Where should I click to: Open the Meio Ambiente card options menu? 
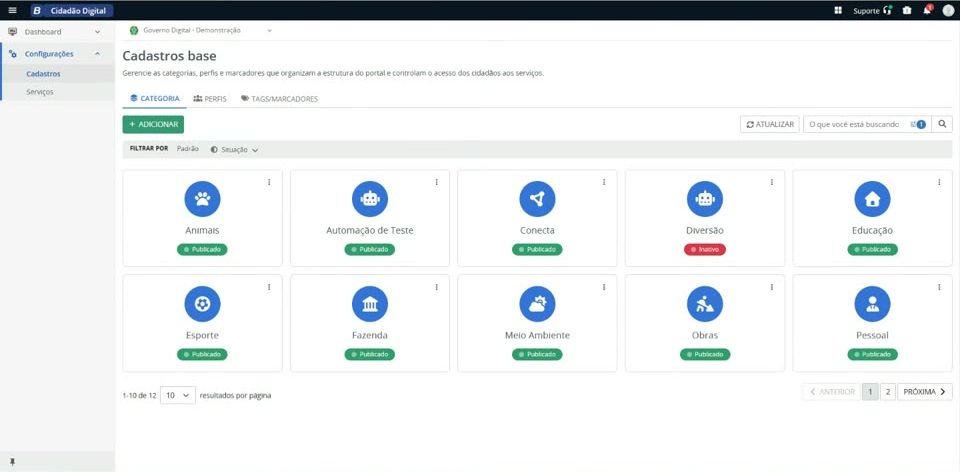[604, 287]
